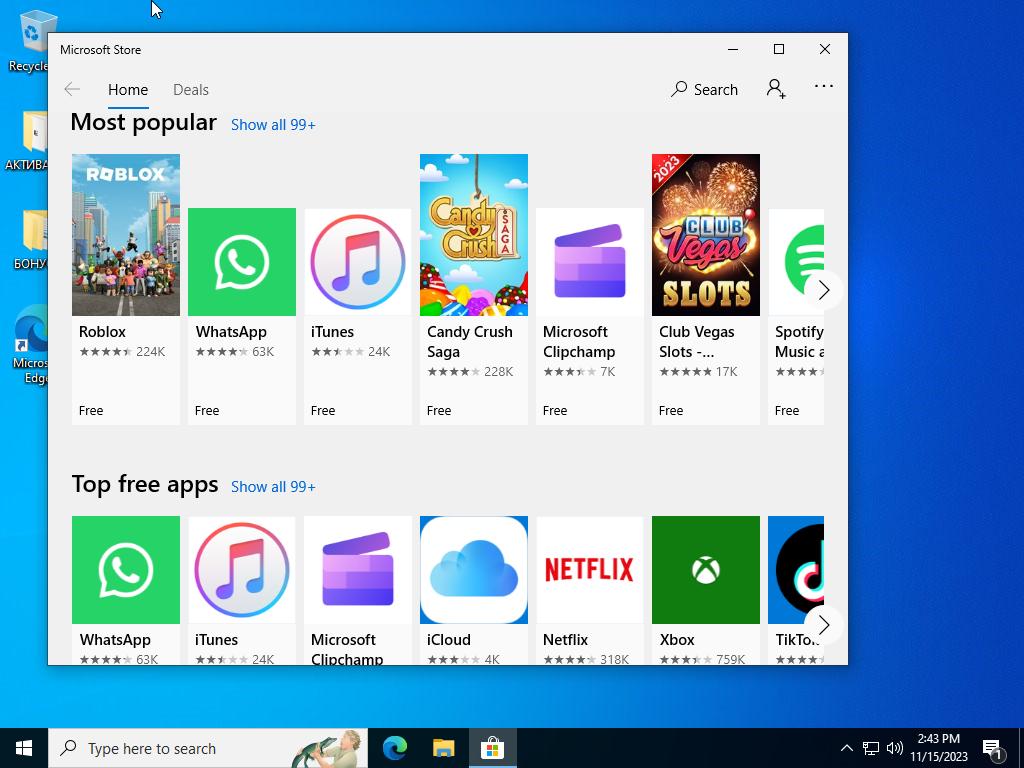Screen dimensions: 1024x768
Task: Click the iCloud title text
Action: coord(449,639)
